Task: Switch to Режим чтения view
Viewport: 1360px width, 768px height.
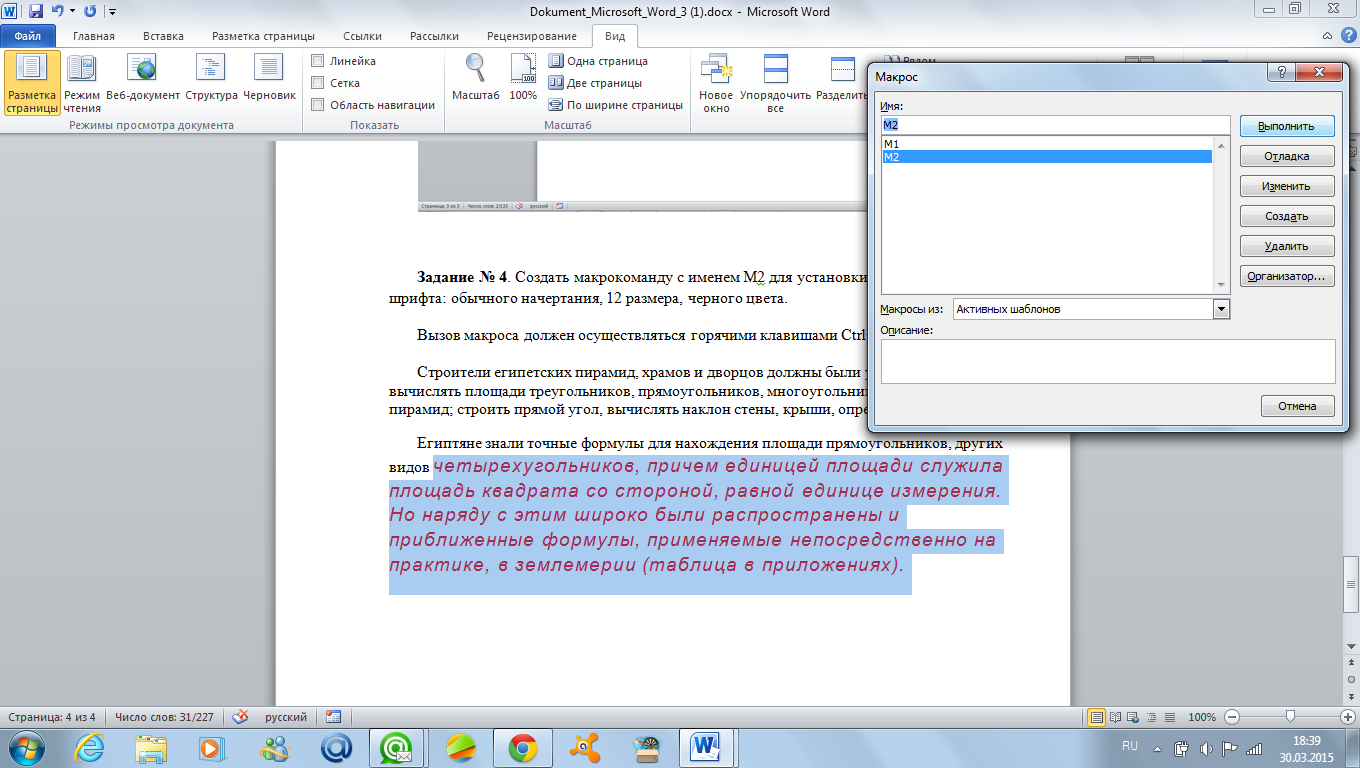Action: click(82, 83)
